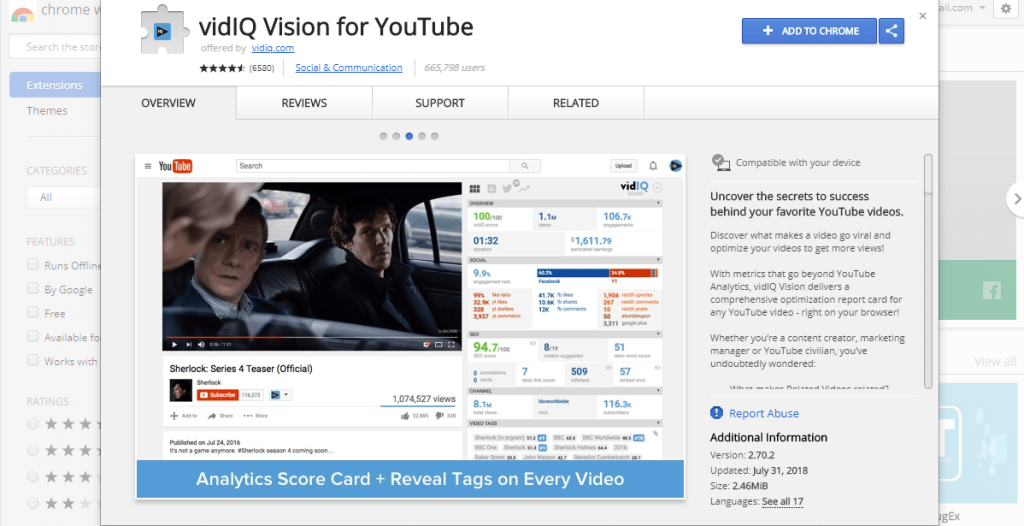Click the Facebook icon tile in background
Image resolution: width=1024 pixels, height=526 pixels.
(x=991, y=291)
